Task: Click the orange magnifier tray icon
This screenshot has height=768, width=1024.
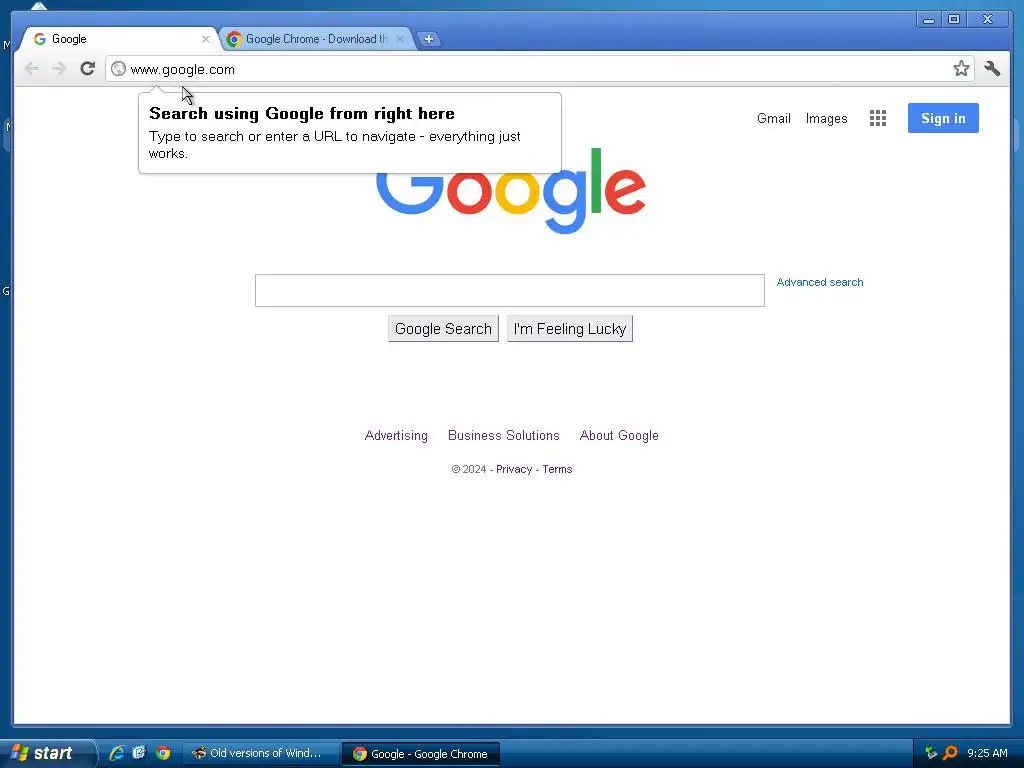Action: [x=950, y=753]
